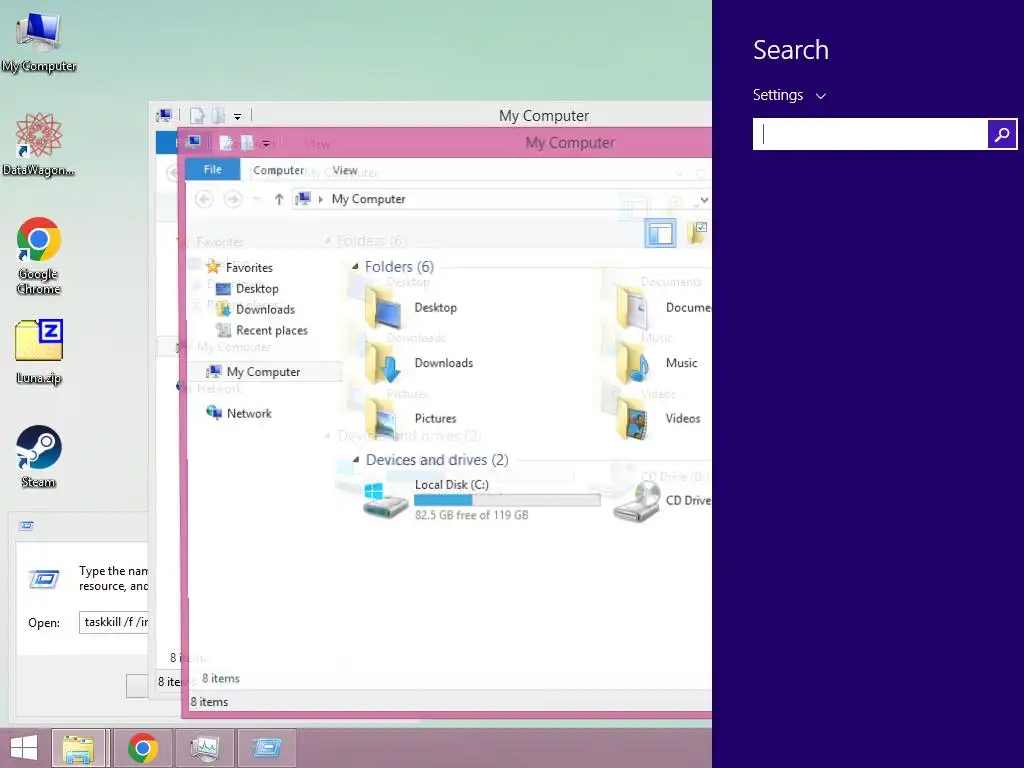This screenshot has width=1024, height=768.
Task: Go up one folder level
Action: tap(279, 199)
